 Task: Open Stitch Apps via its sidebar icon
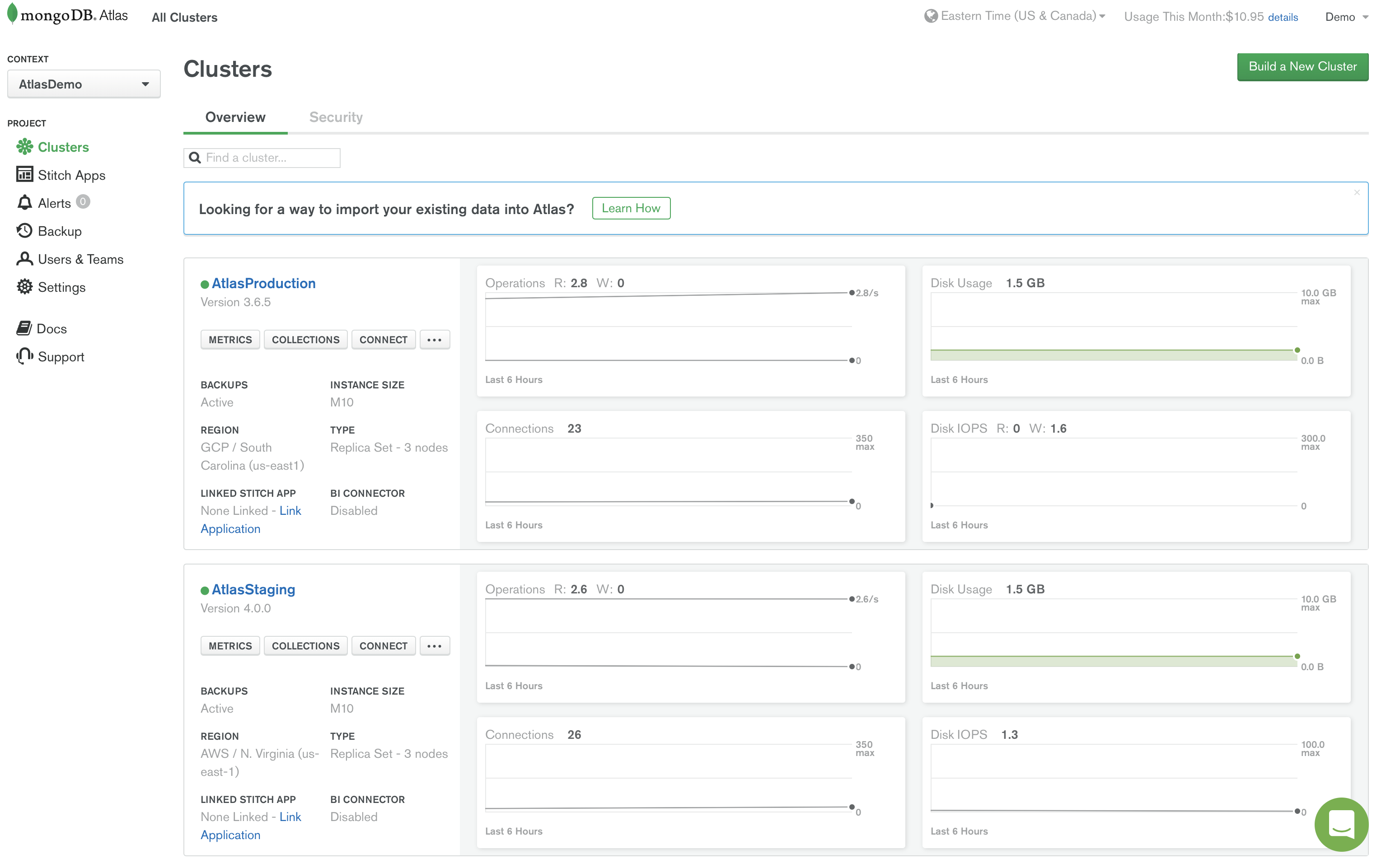tap(24, 174)
